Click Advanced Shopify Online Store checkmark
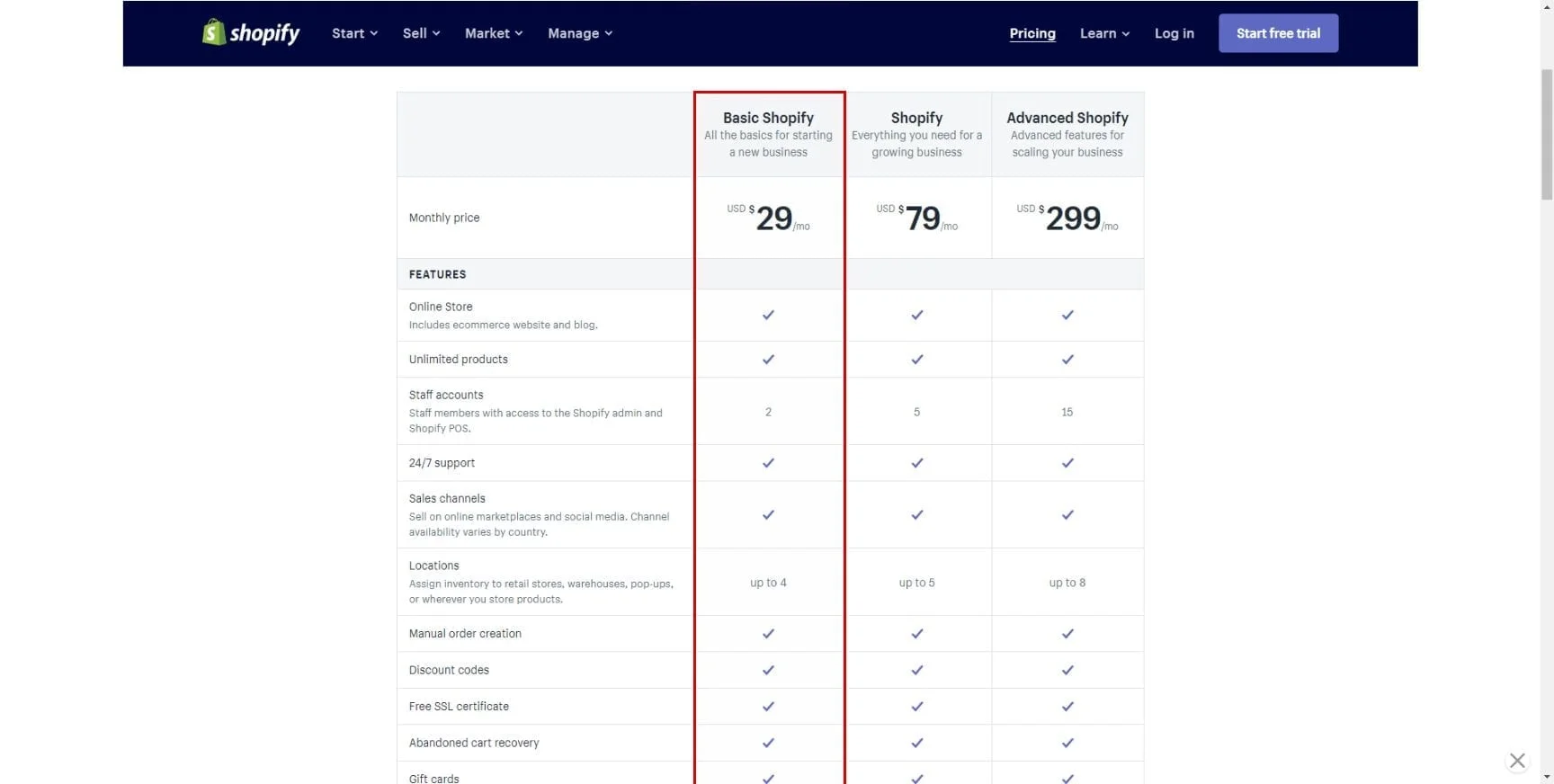The width and height of the screenshot is (1554, 784). pos(1067,315)
